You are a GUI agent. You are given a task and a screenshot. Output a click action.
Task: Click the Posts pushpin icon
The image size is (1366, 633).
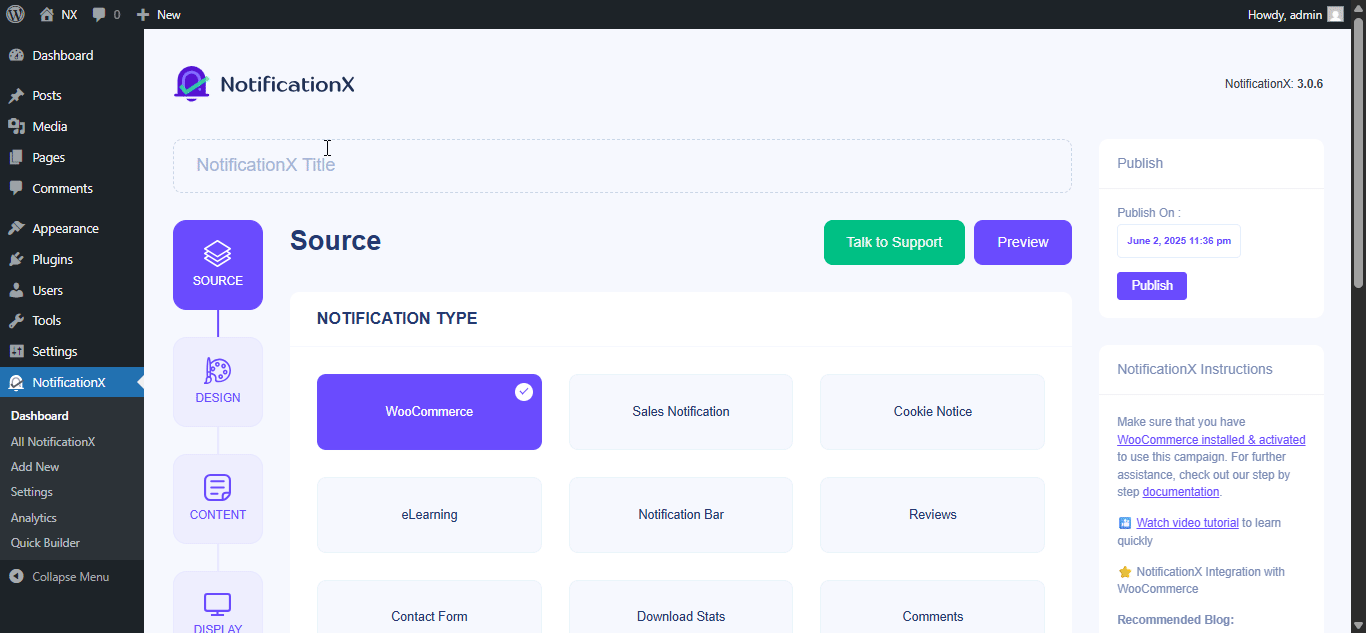pos(16,96)
